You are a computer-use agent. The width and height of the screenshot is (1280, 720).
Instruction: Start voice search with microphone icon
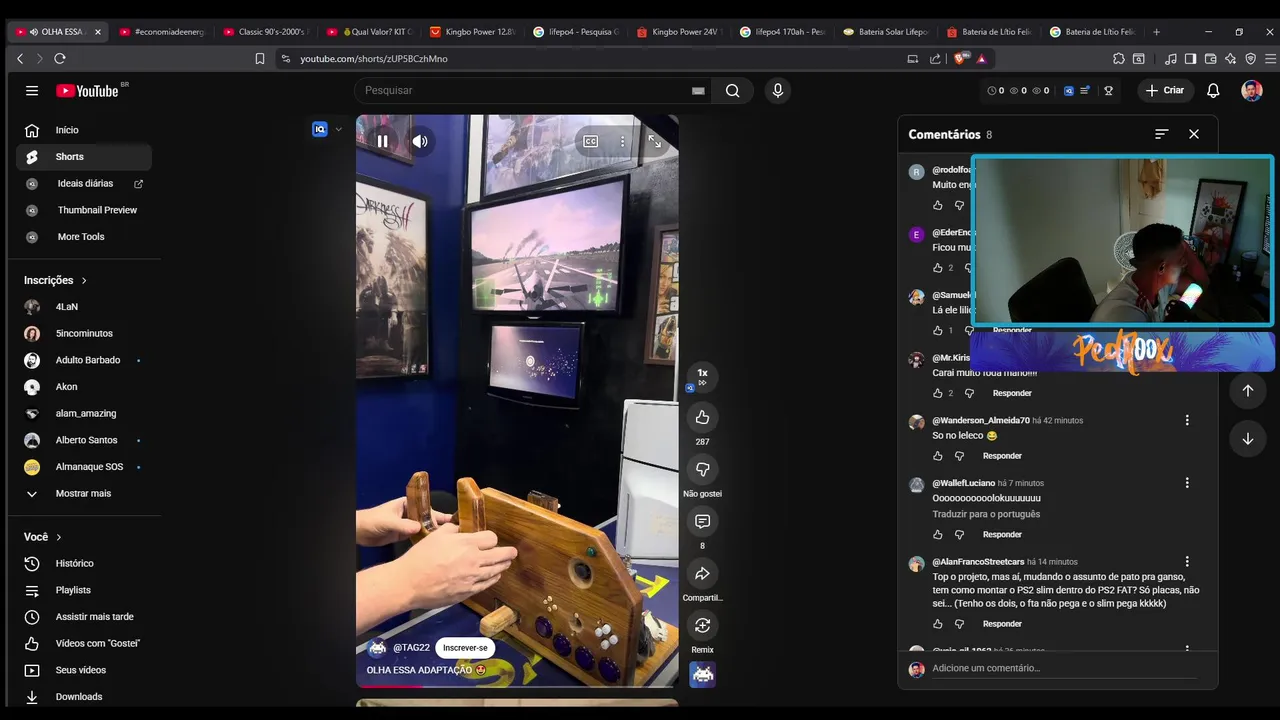(x=778, y=90)
